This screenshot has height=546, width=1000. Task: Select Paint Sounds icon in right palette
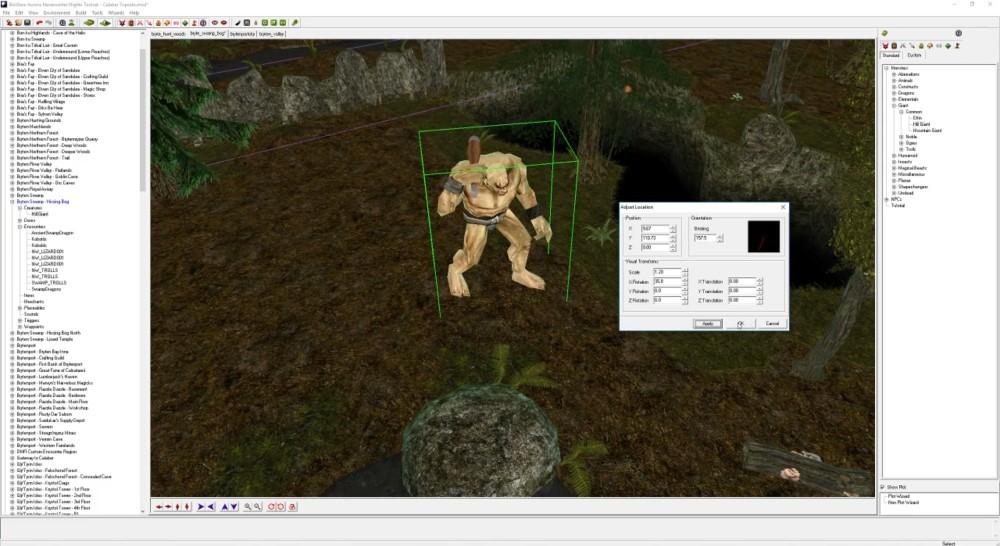pyautogui.click(x=939, y=46)
